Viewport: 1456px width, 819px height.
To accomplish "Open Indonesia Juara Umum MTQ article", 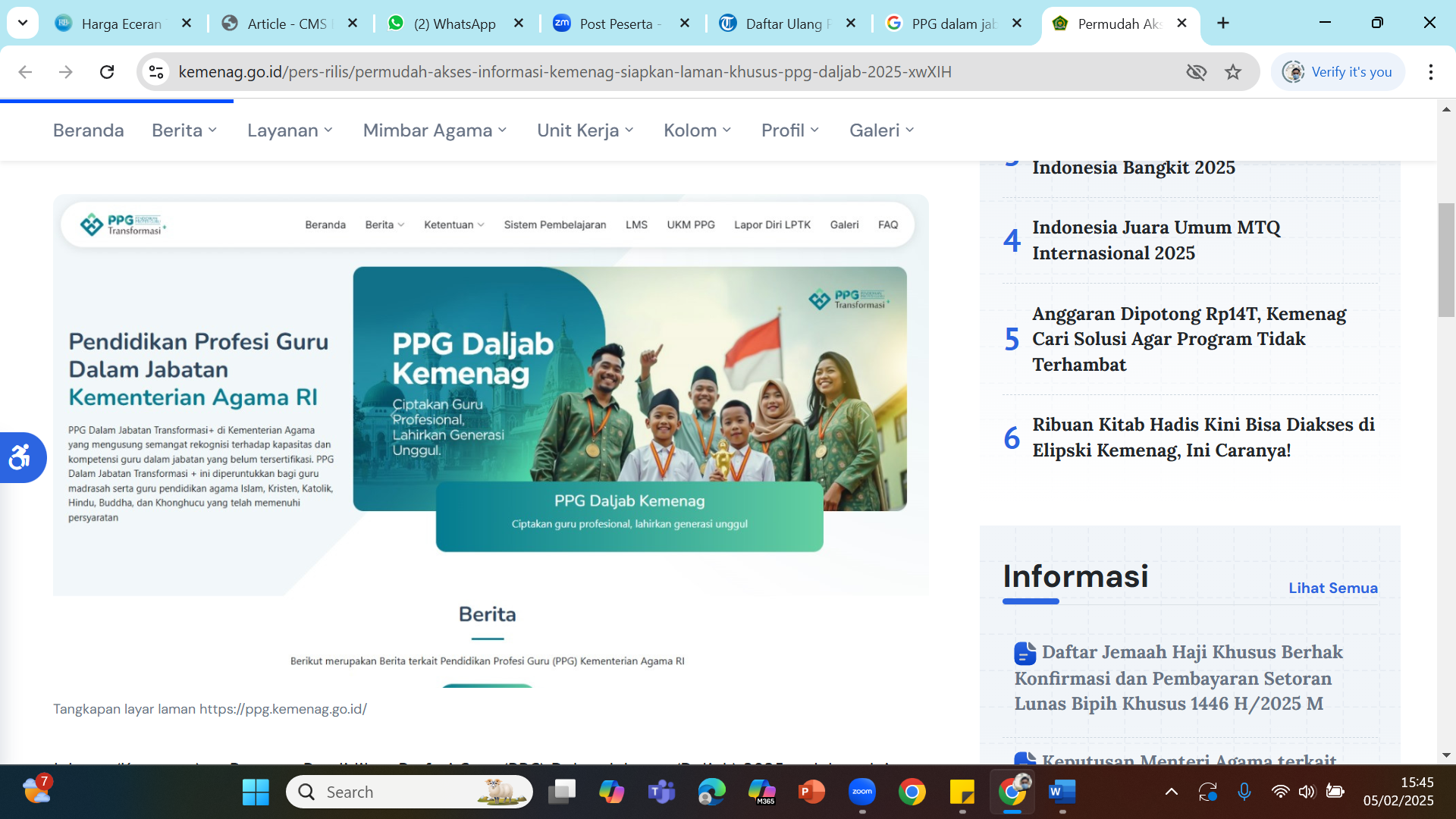I will [x=1156, y=240].
